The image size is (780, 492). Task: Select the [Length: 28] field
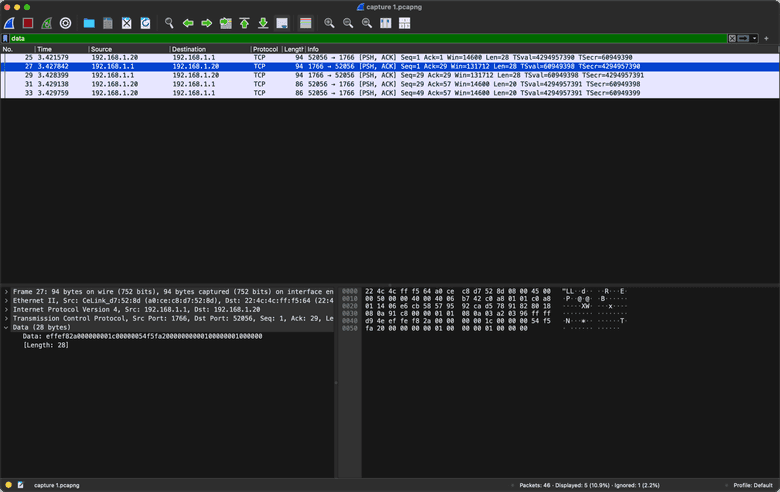46,345
